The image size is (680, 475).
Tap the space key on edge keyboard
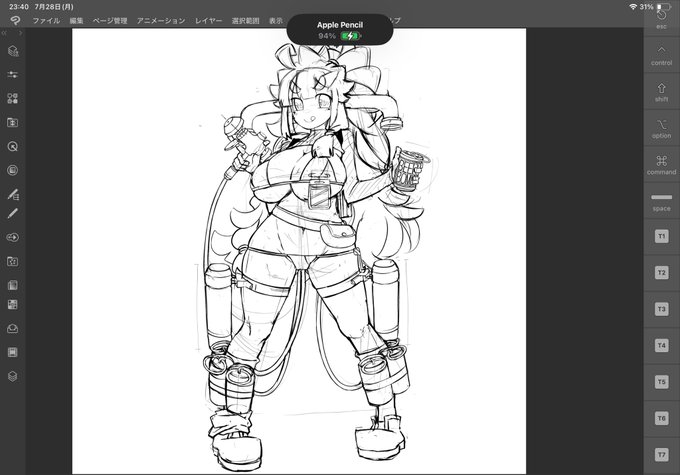pyautogui.click(x=661, y=201)
